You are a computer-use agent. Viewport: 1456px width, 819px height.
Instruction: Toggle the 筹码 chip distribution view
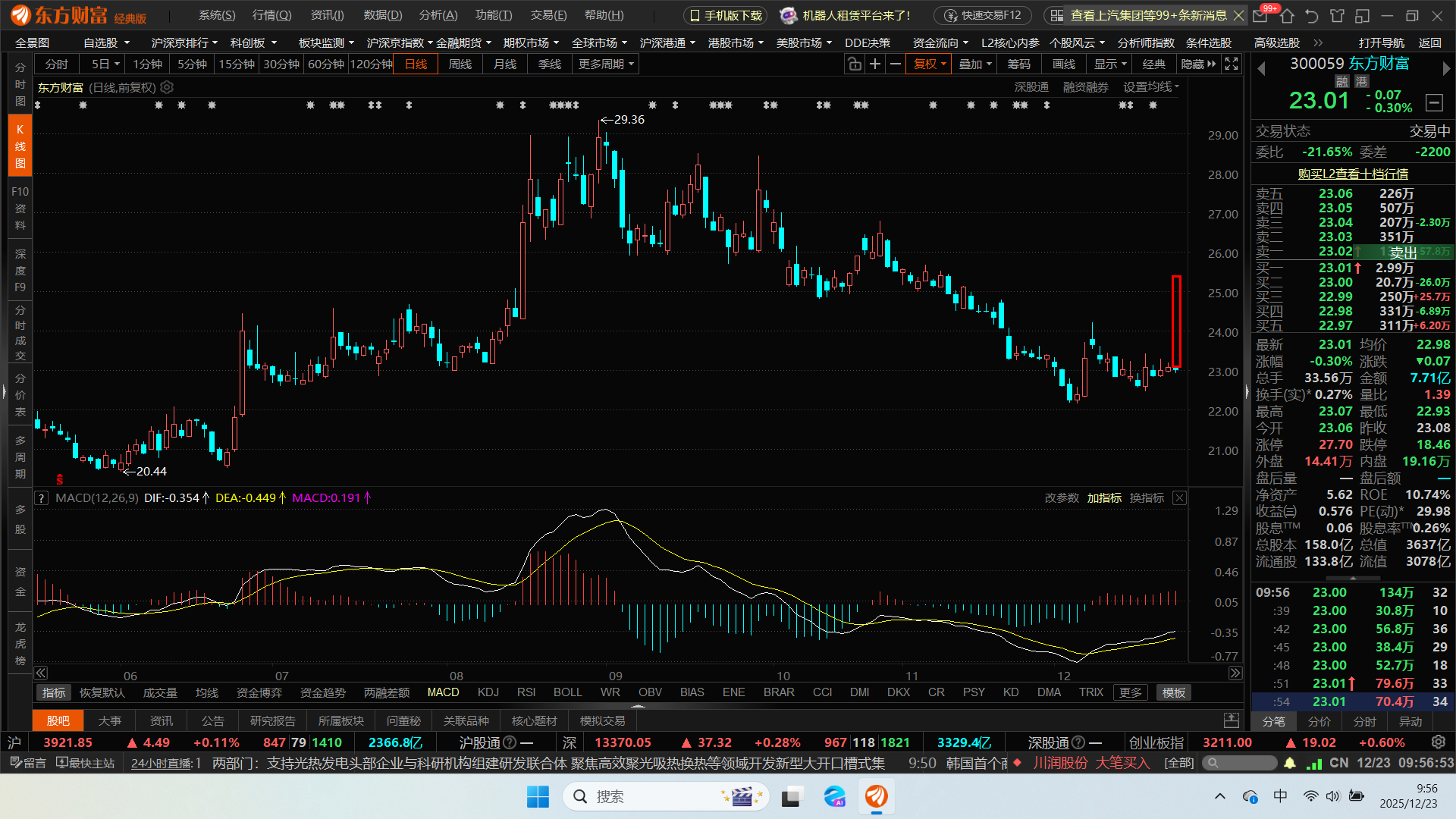click(x=1018, y=64)
